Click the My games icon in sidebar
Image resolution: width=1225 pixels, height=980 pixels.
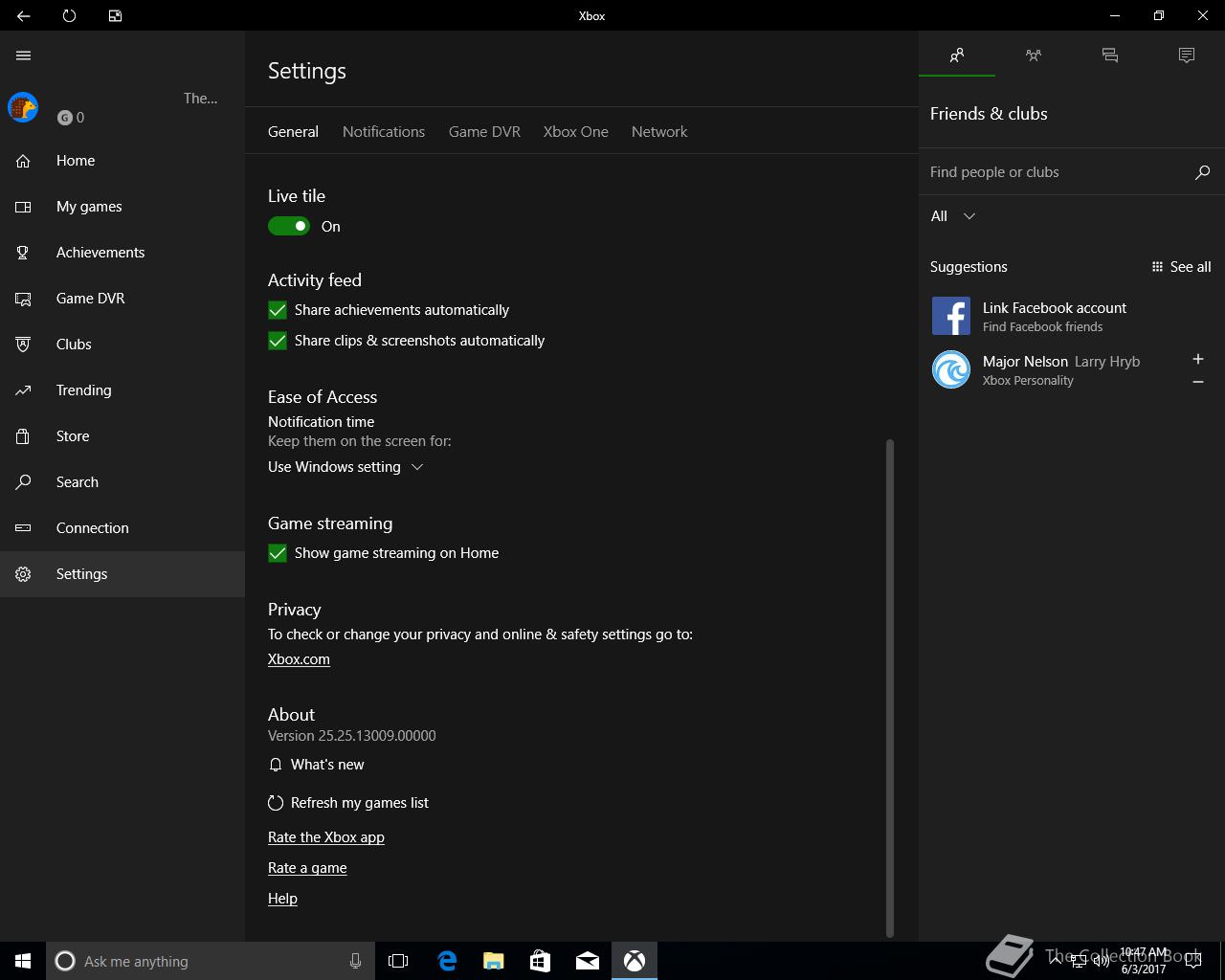click(23, 207)
